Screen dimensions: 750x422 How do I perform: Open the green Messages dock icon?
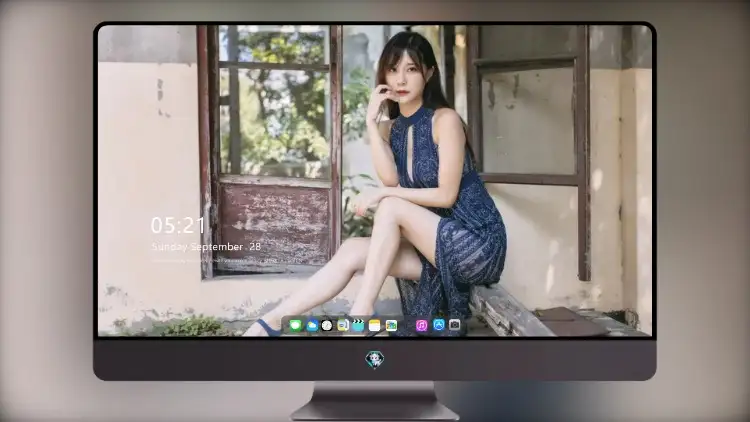pyautogui.click(x=296, y=326)
